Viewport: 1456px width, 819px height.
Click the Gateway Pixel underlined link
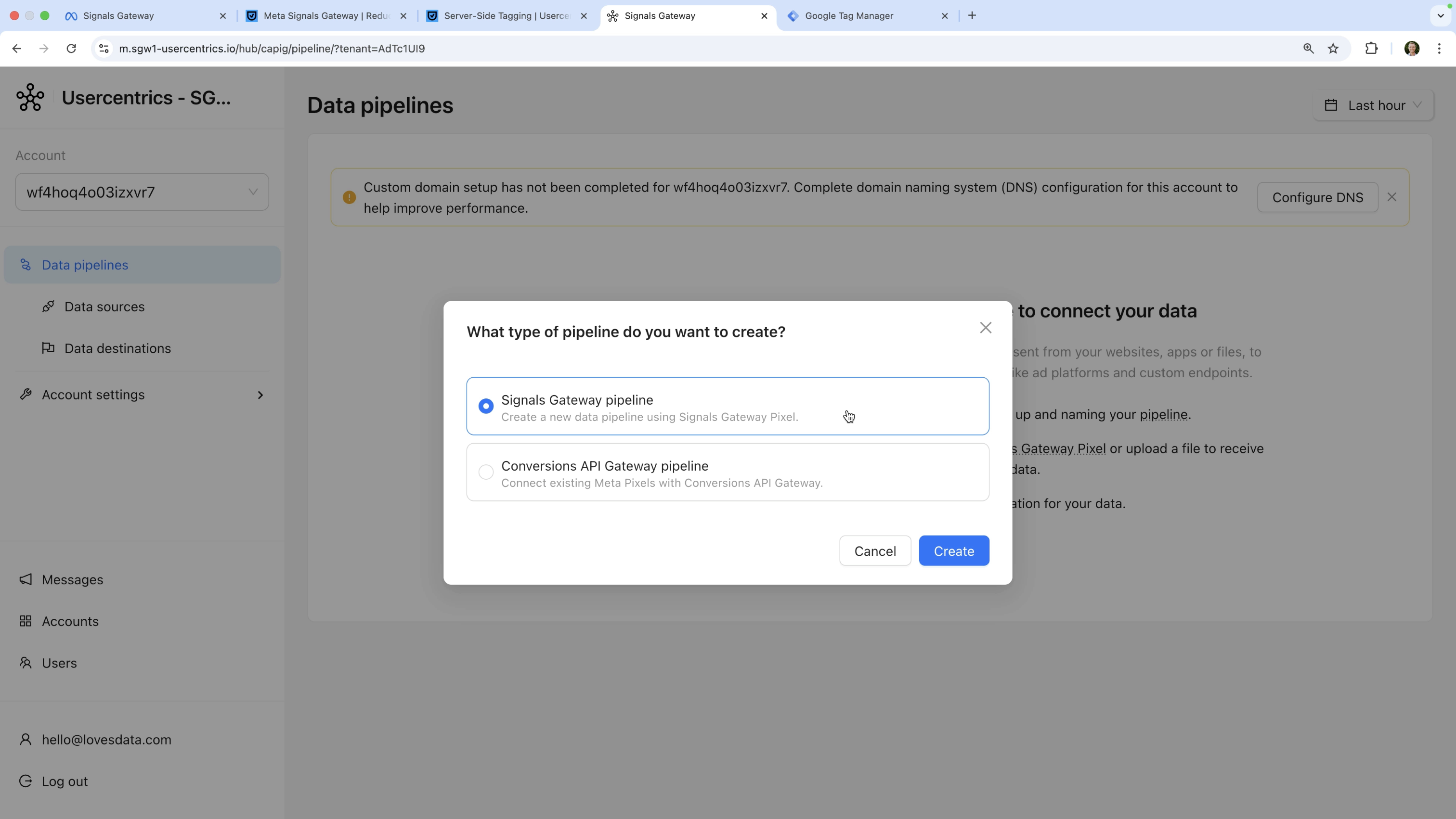[x=1059, y=449]
